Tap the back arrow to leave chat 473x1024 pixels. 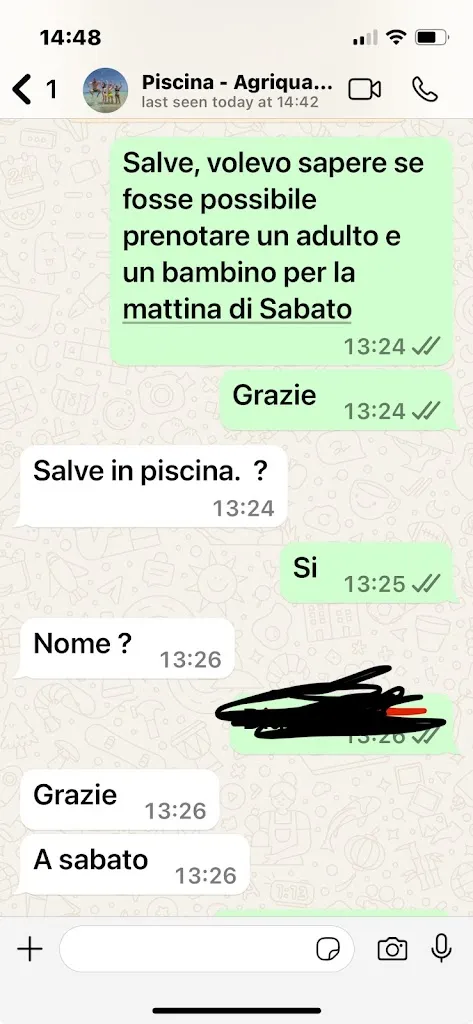tap(22, 89)
